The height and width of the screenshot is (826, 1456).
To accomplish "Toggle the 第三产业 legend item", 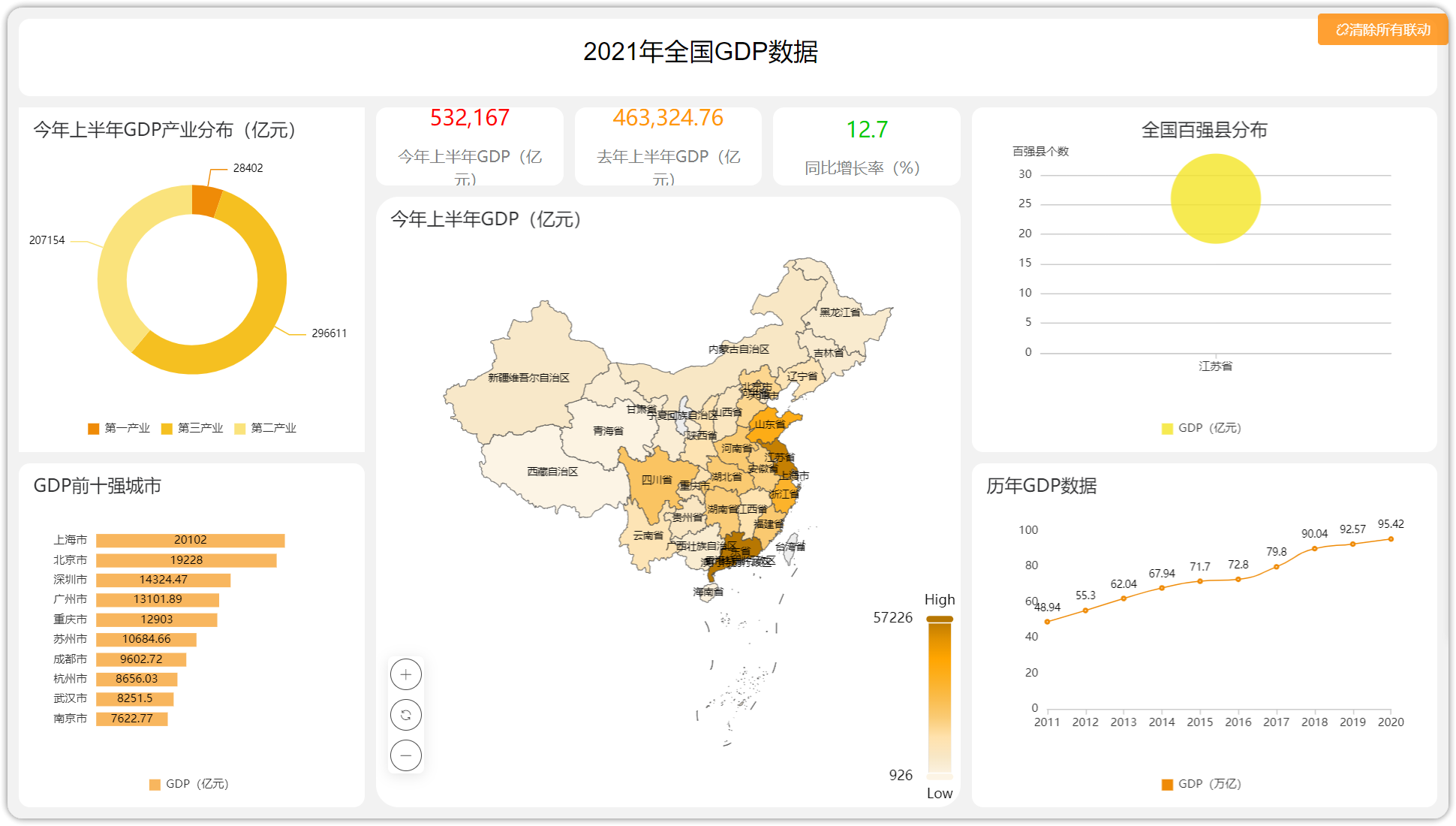I will click(192, 428).
